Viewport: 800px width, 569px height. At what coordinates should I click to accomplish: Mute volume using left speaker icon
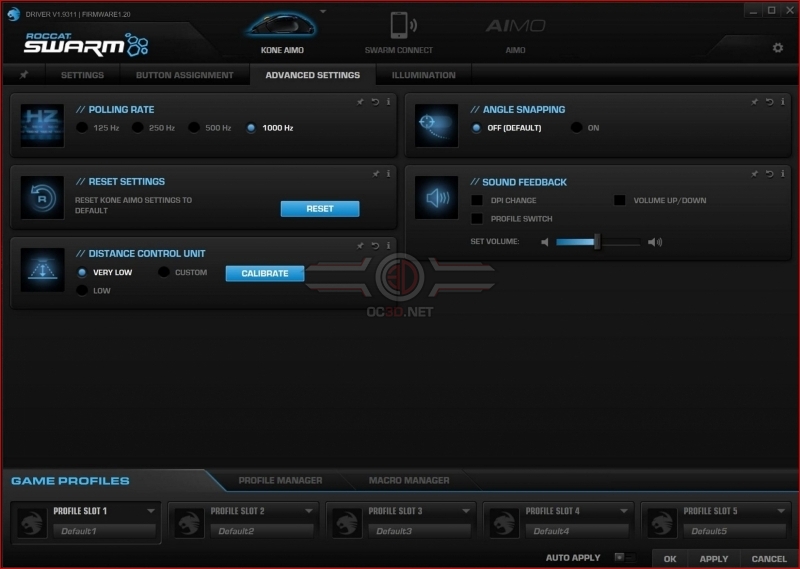click(544, 242)
